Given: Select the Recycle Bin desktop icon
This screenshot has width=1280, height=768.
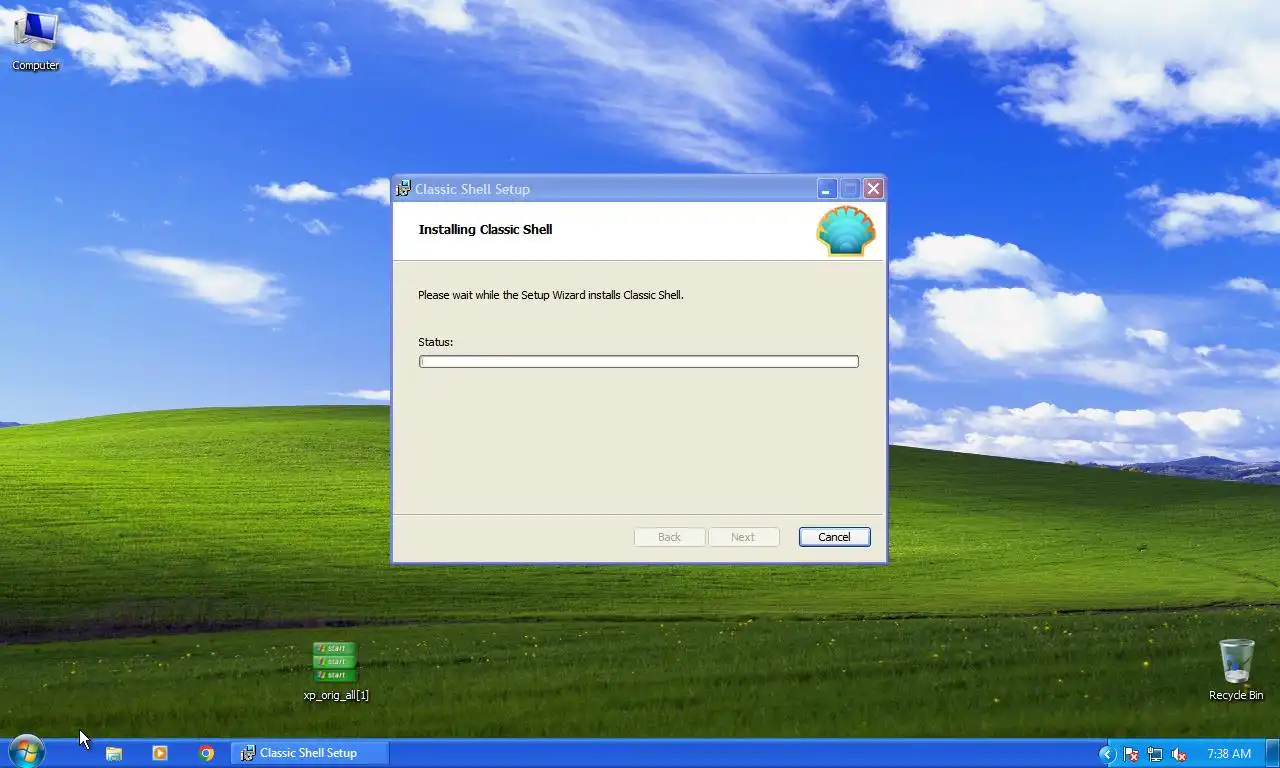Looking at the screenshot, I should [x=1236, y=670].
